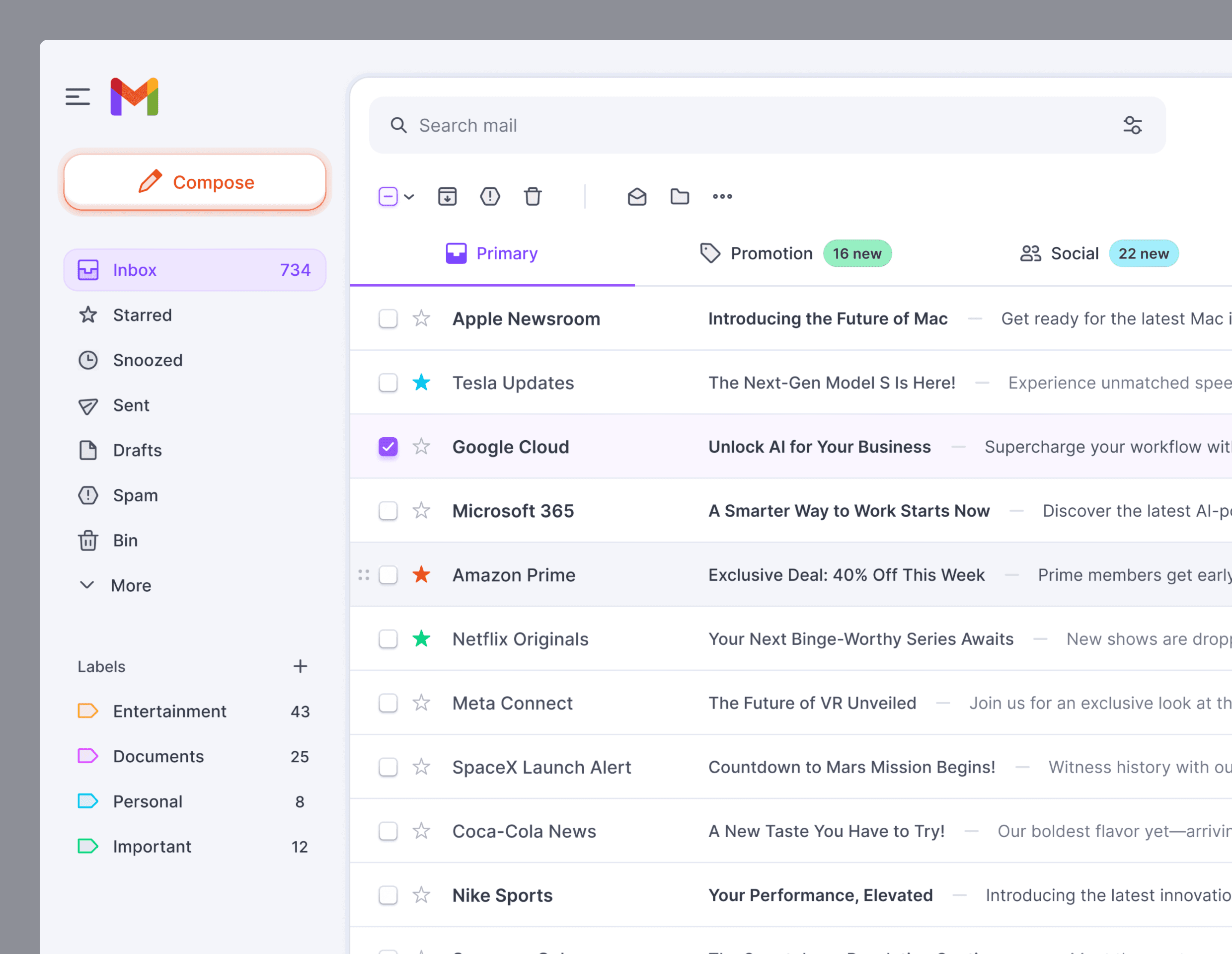Click the search magnifier icon
Viewport: 1232px width, 954px height.
click(399, 125)
